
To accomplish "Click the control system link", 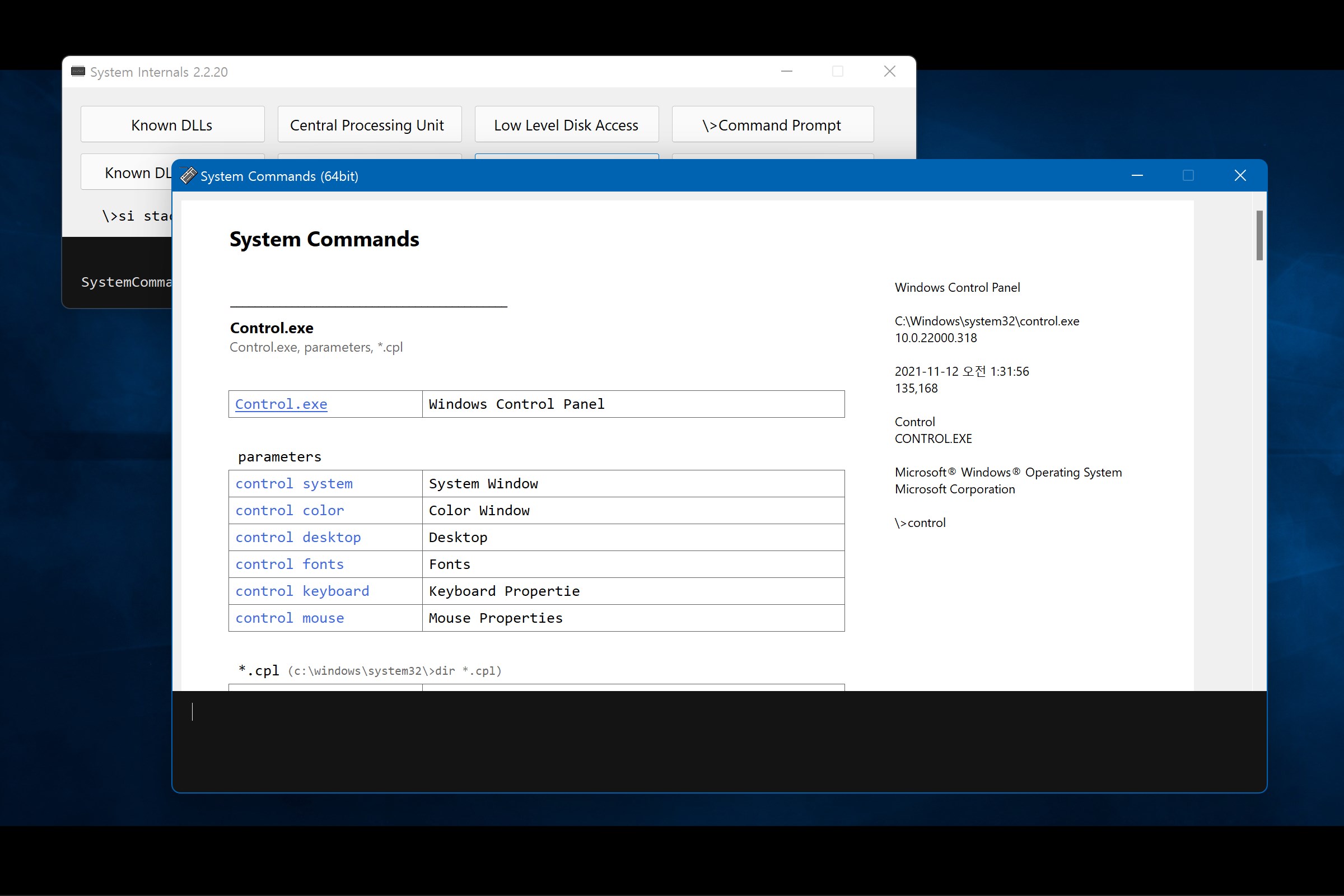I will pyautogui.click(x=293, y=483).
